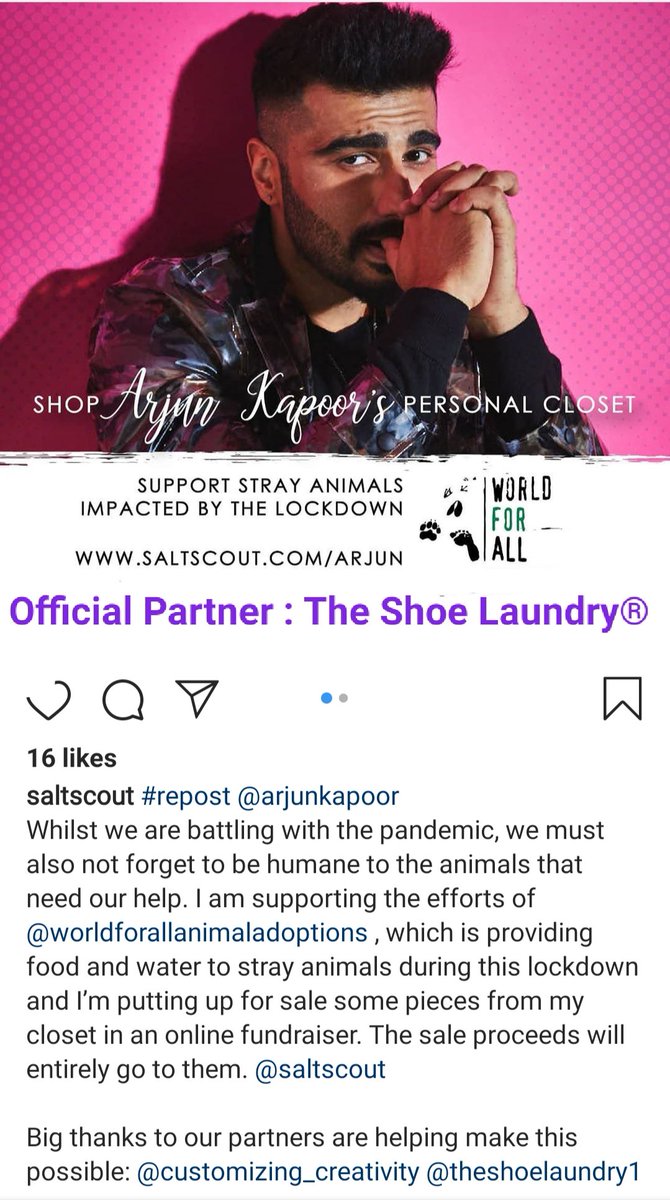The image size is (670, 1200).
Task: Tap the Shop Arjun Kapoor's Personal Closet text
Action: pos(335,402)
